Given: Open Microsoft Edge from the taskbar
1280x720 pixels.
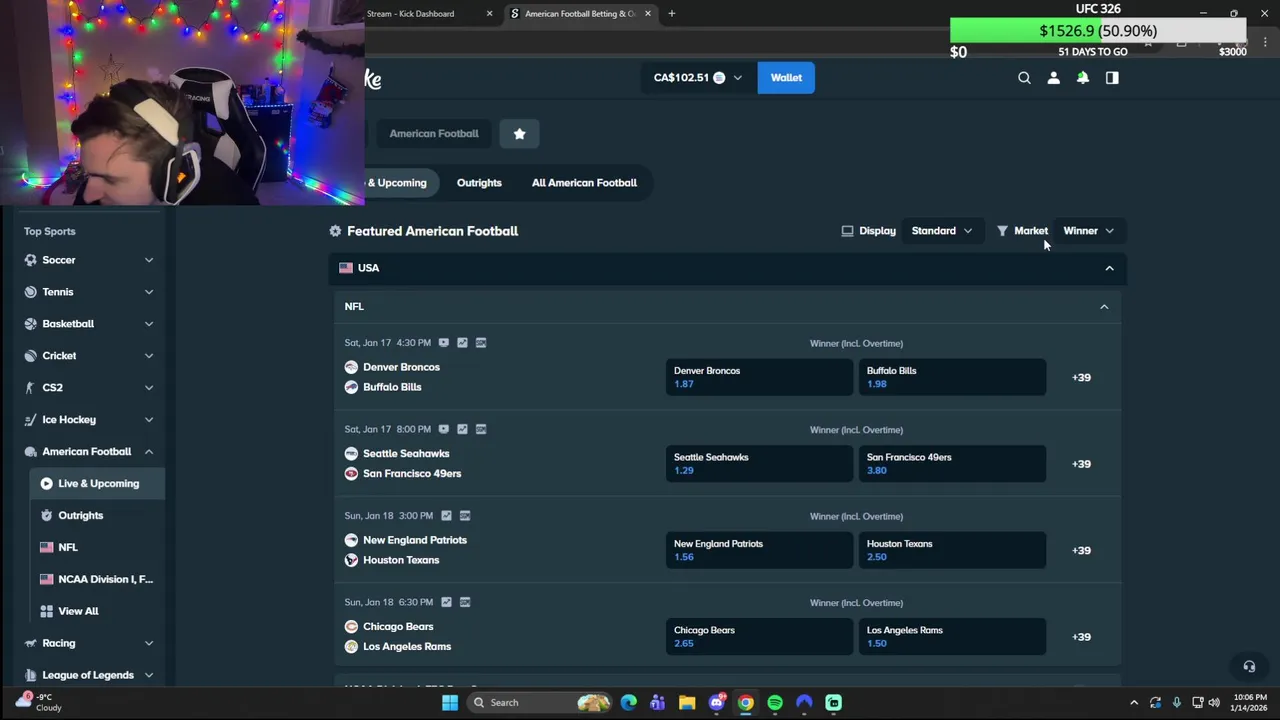Looking at the screenshot, I should 628,703.
